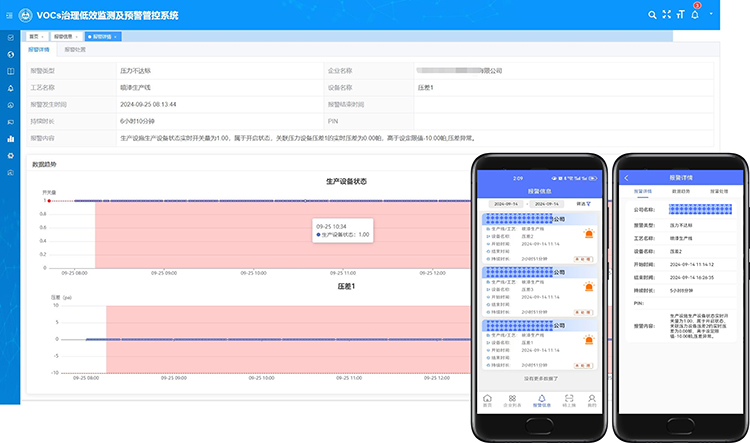Open notifications bell with red badge
The height and width of the screenshot is (443, 750).
pos(695,14)
